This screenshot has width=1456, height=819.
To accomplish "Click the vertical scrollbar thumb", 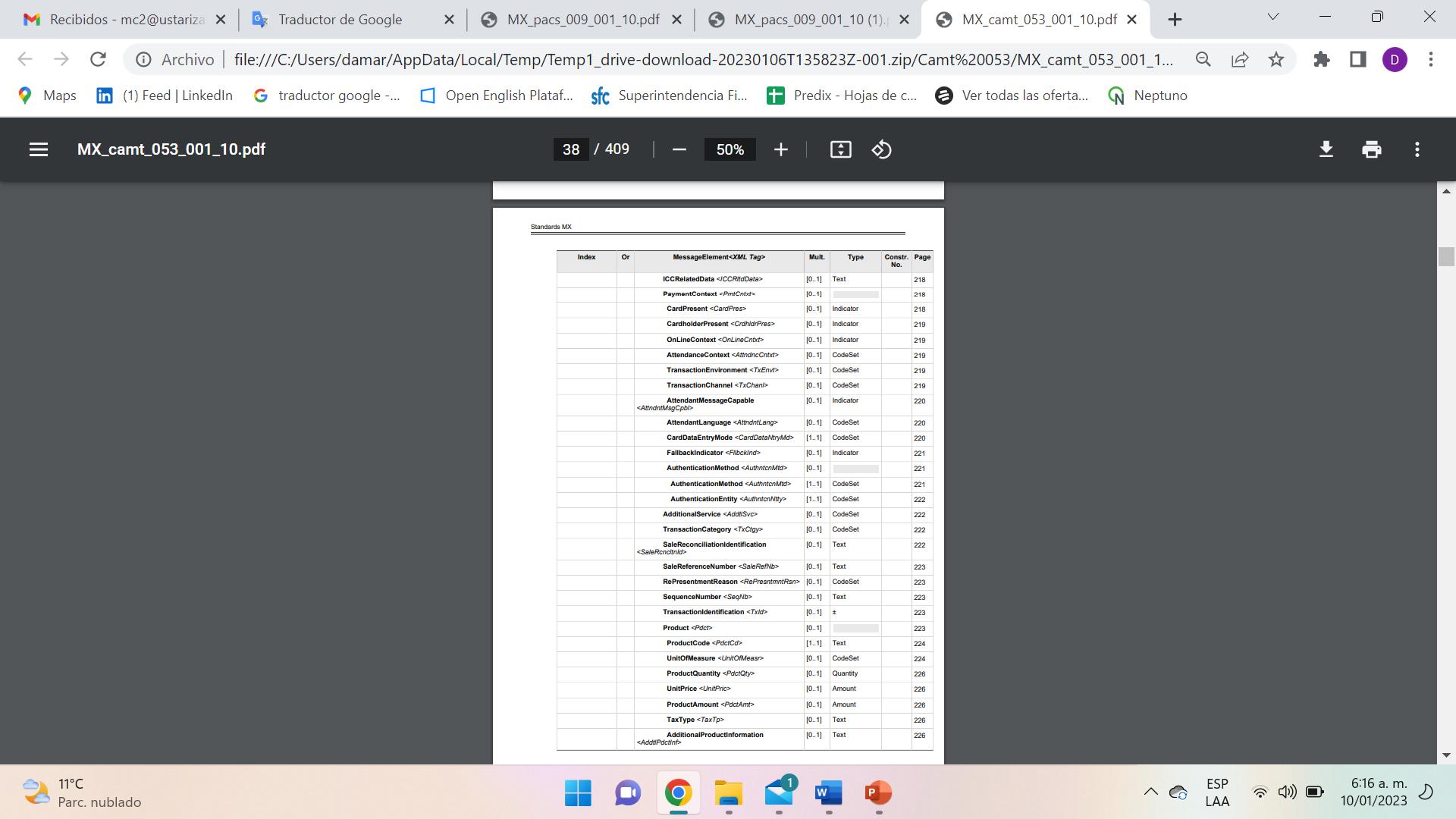I will tap(1445, 256).
